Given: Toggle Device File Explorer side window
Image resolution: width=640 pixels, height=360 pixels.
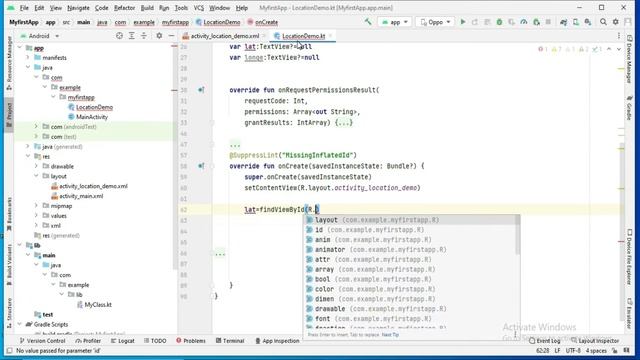Looking at the screenshot, I should 629,258.
